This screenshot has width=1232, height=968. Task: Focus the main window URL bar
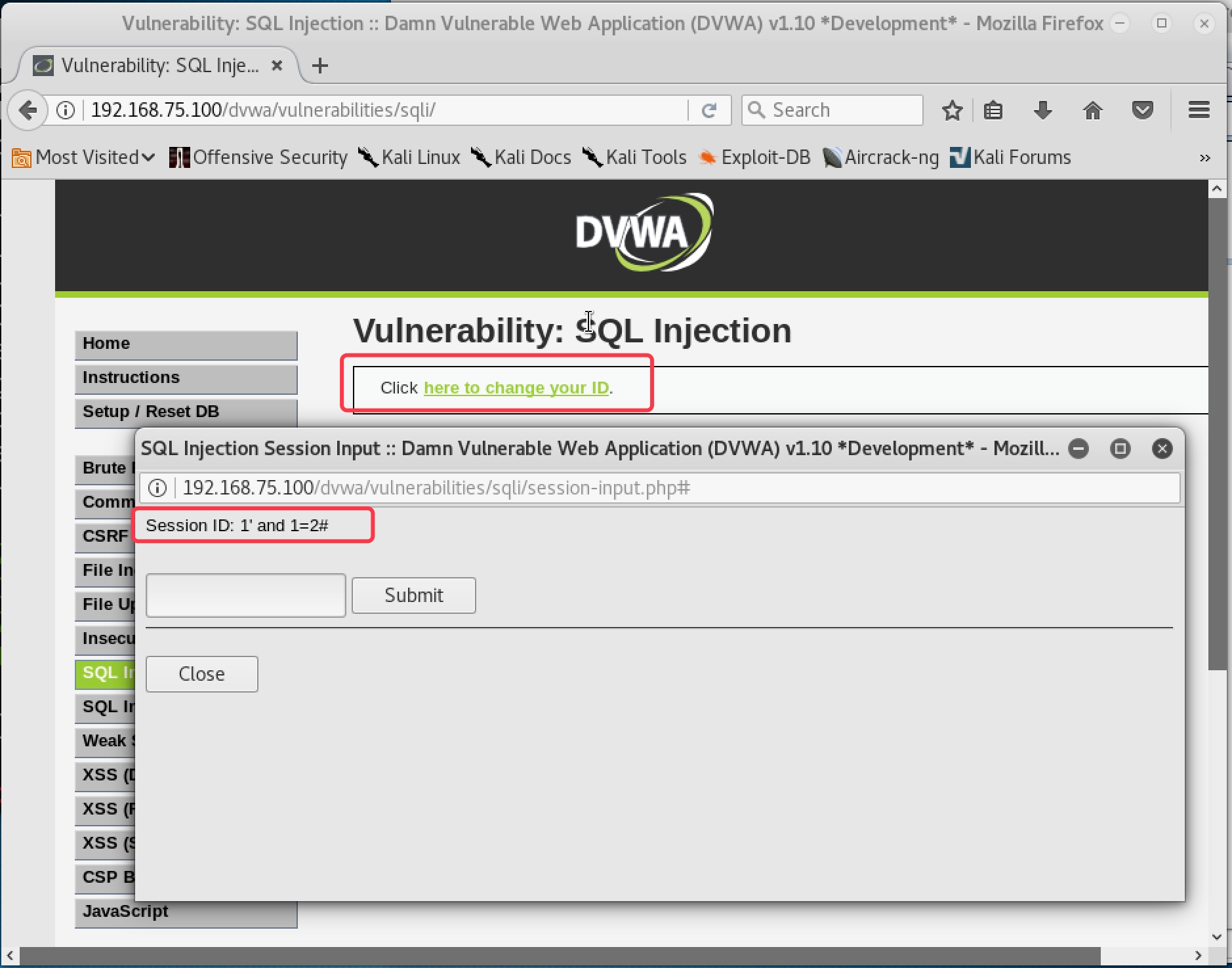pos(387,110)
